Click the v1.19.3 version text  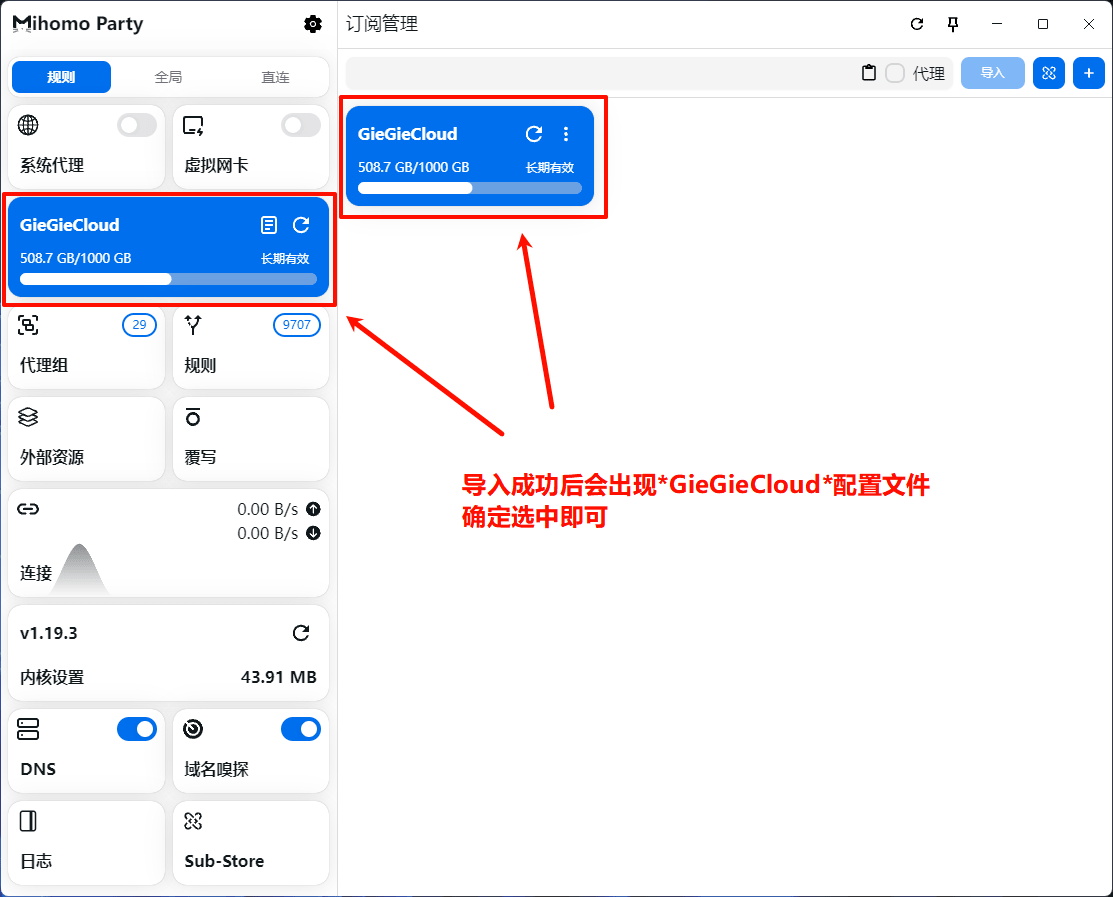[x=49, y=633]
